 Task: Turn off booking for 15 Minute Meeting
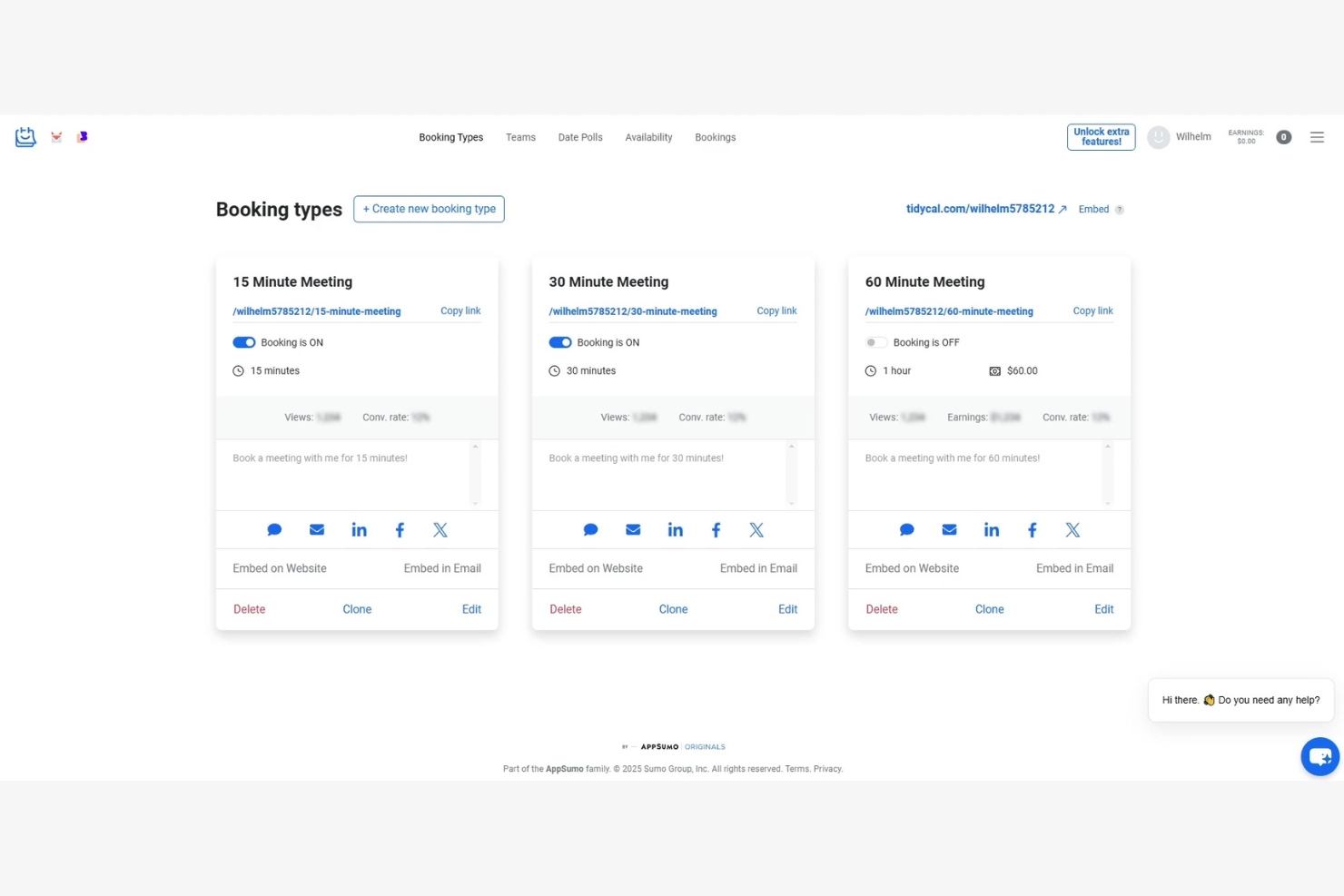pos(243,342)
